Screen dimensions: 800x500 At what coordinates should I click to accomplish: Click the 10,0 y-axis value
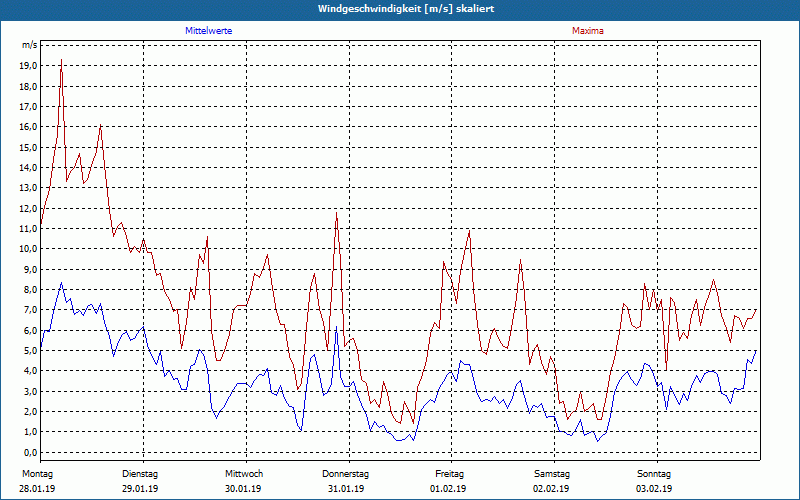point(28,249)
